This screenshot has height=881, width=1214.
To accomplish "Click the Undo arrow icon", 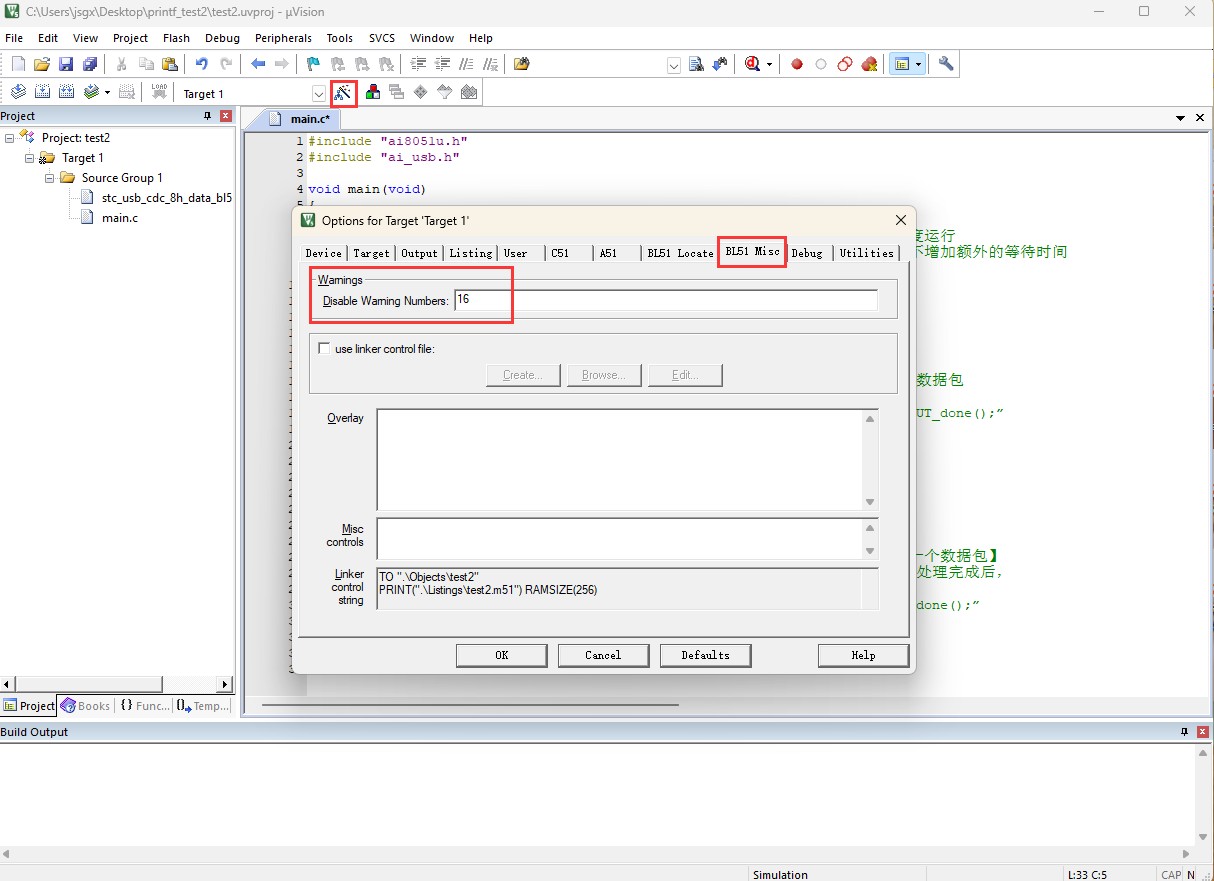I will pos(202,64).
